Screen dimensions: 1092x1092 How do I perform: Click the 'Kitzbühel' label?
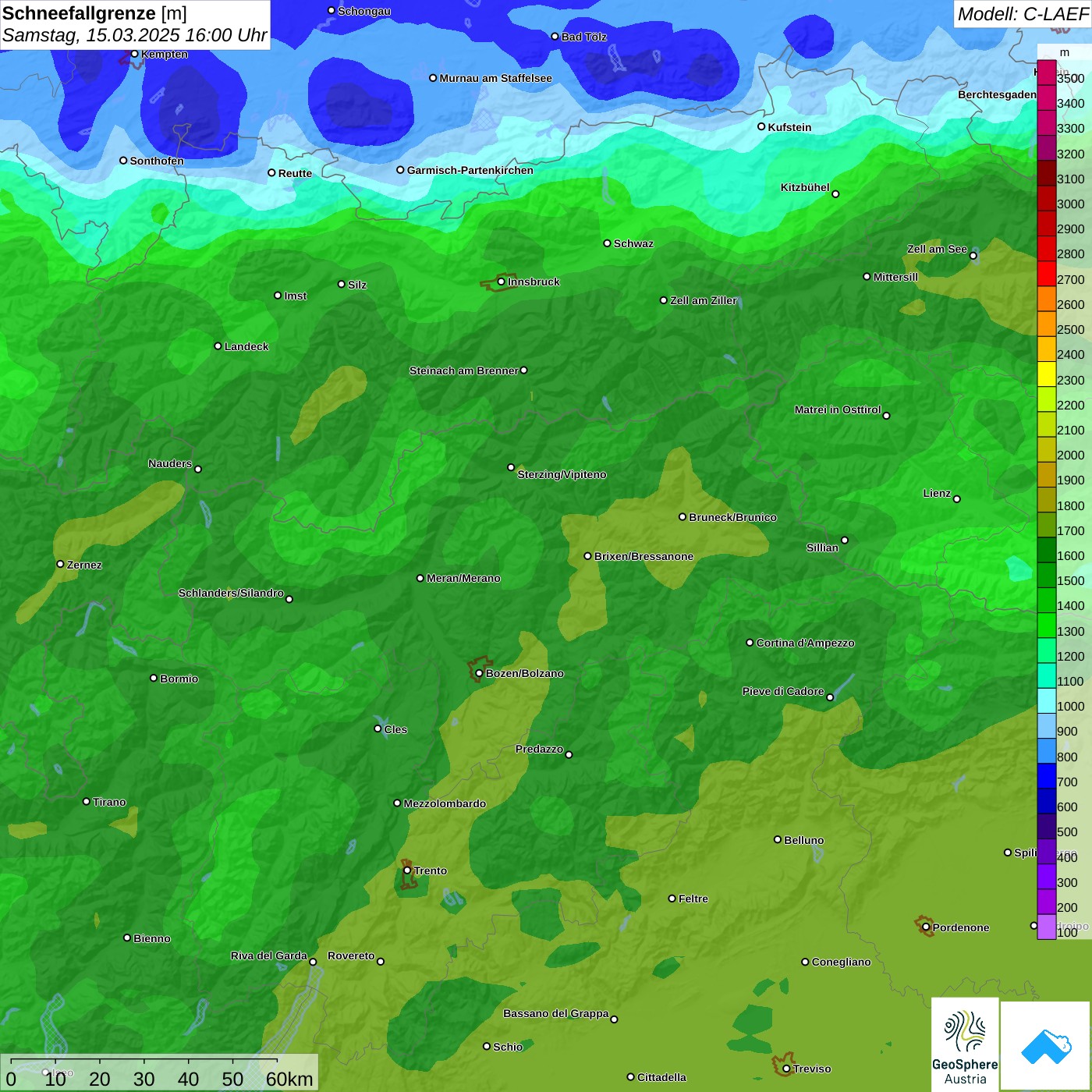[x=805, y=187]
